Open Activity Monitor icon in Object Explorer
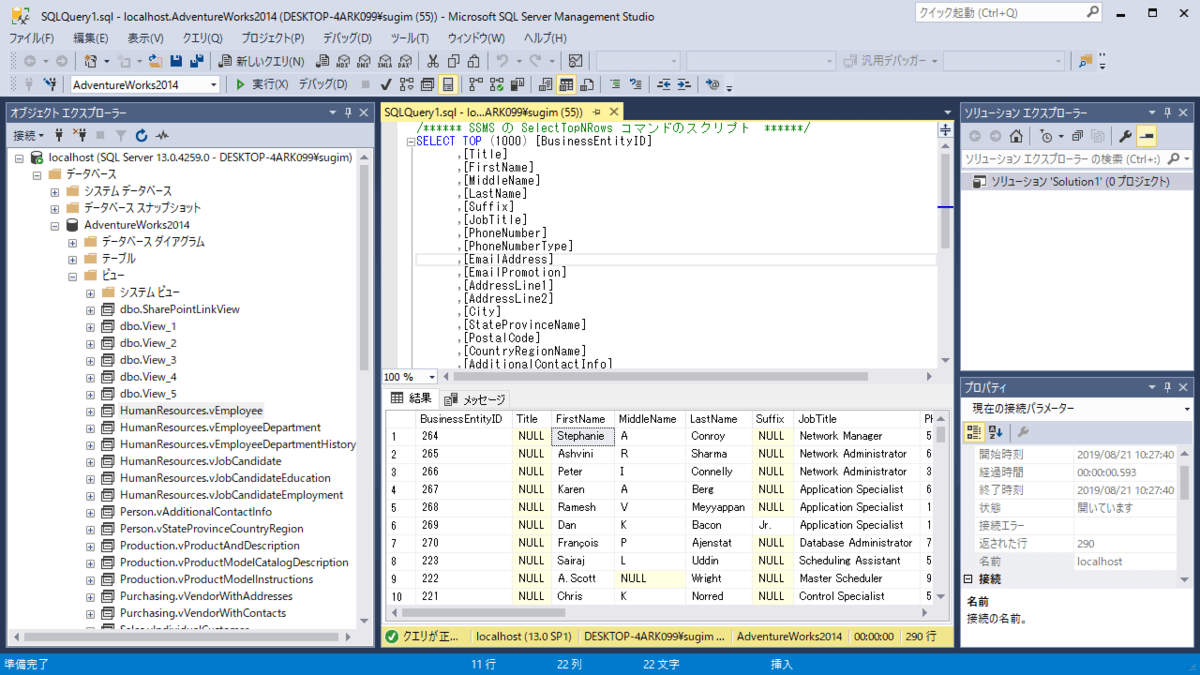Screen dimensions: 1200x675 161,135
